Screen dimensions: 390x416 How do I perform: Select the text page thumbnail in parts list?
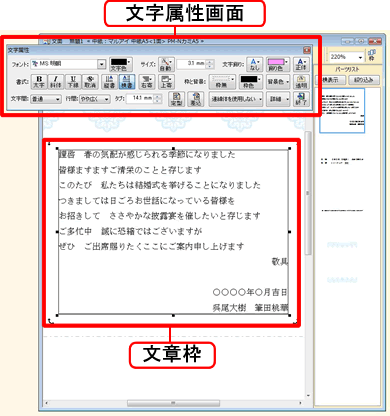coord(342,111)
